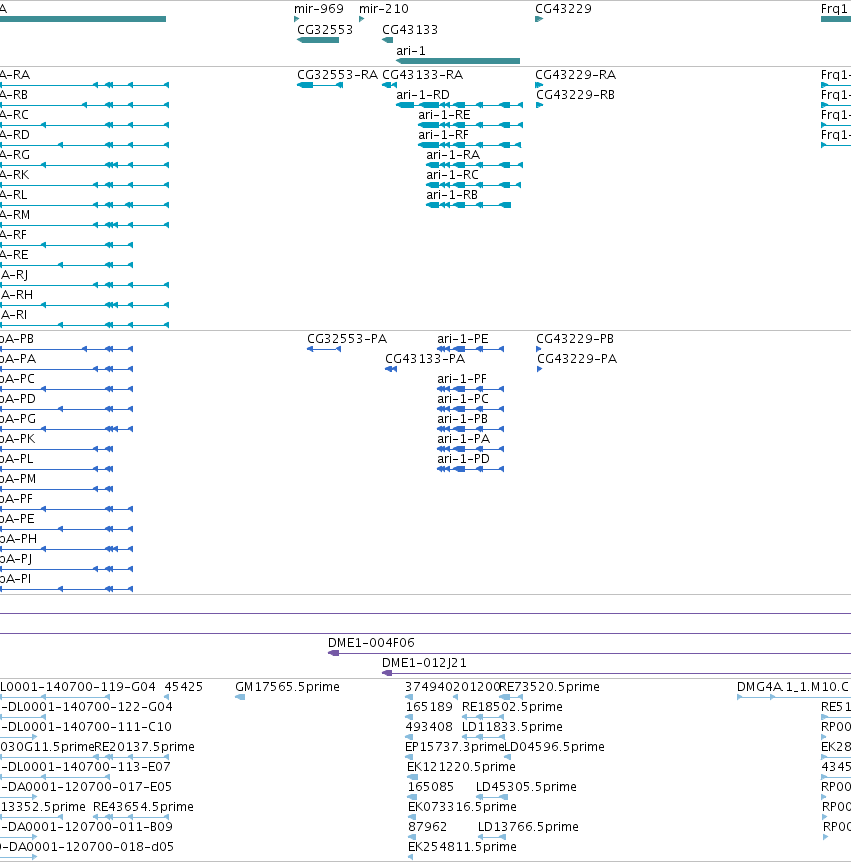
Task: Select transcript label A-RJ
Action: click(14, 275)
